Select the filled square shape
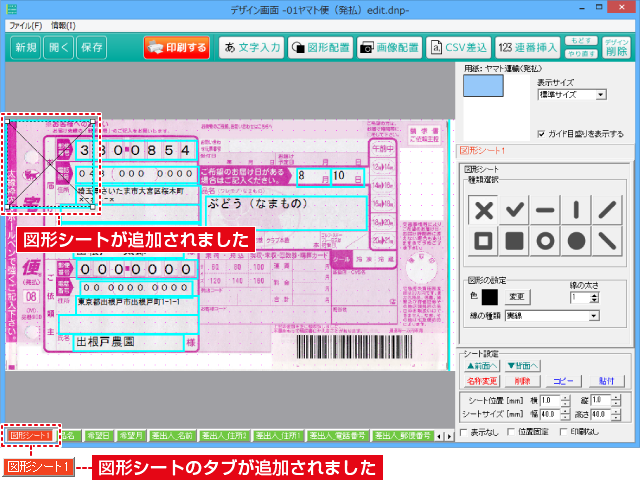Viewport: 640px width, 480px height. coord(514,241)
